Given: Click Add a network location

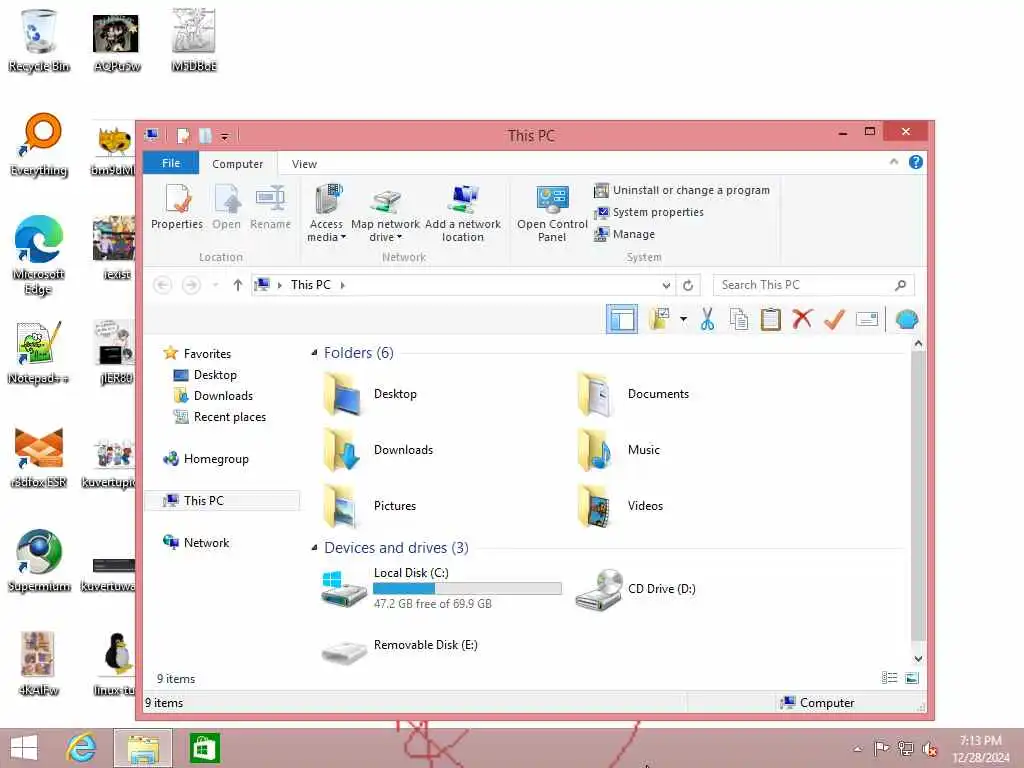Looking at the screenshot, I should 463,213.
